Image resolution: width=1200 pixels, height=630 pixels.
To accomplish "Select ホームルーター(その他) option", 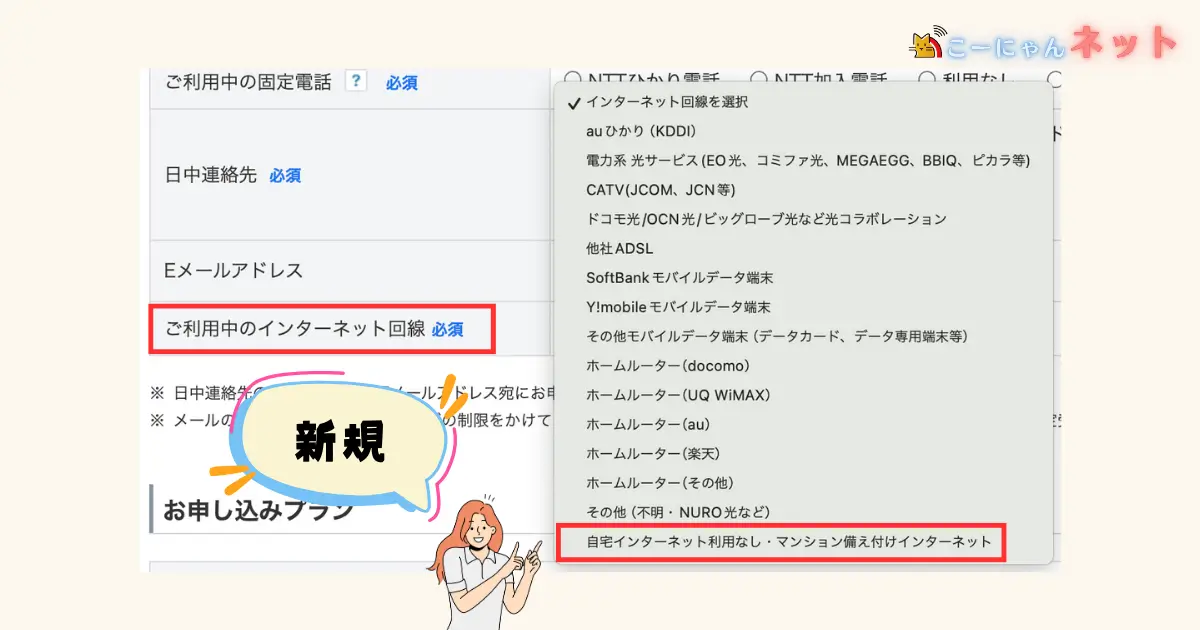I will [x=803, y=483].
